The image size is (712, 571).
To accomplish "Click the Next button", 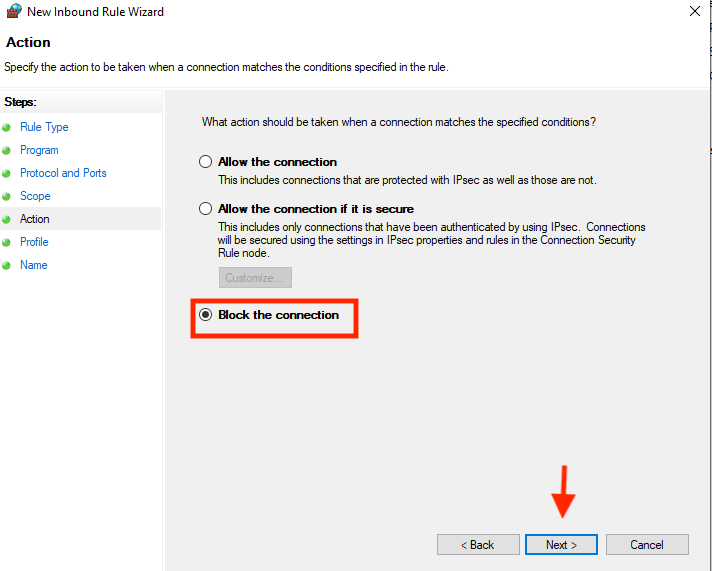I will (x=561, y=544).
